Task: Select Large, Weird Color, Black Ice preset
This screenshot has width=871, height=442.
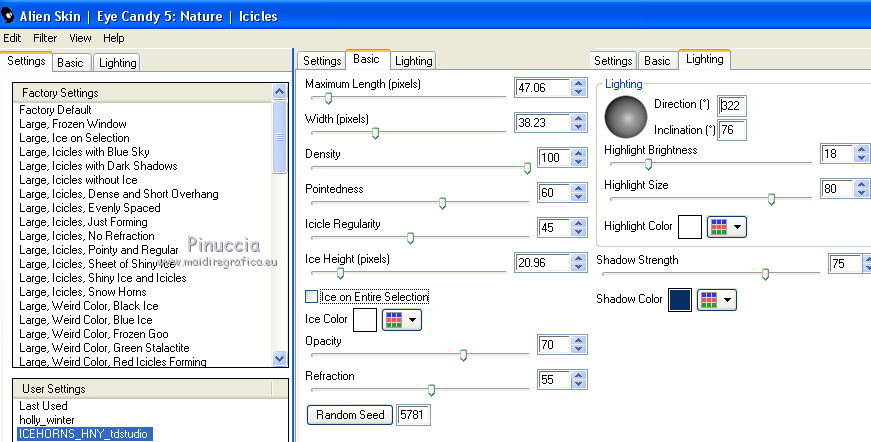Action: pos(89,306)
